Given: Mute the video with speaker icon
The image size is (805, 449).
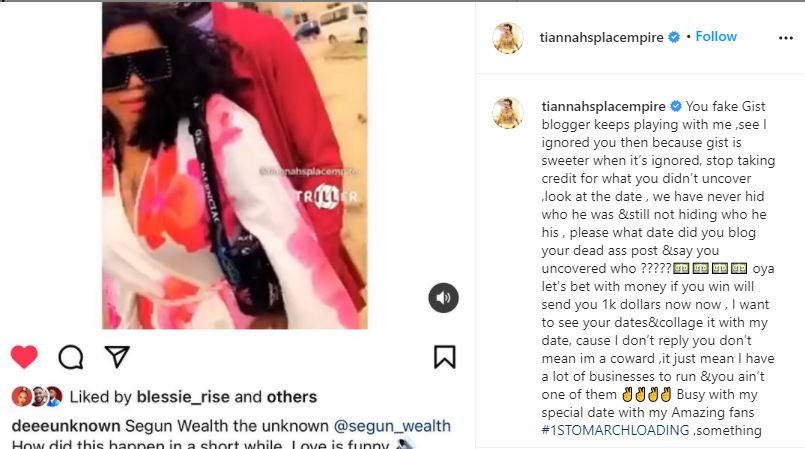Looking at the screenshot, I should coord(444,298).
